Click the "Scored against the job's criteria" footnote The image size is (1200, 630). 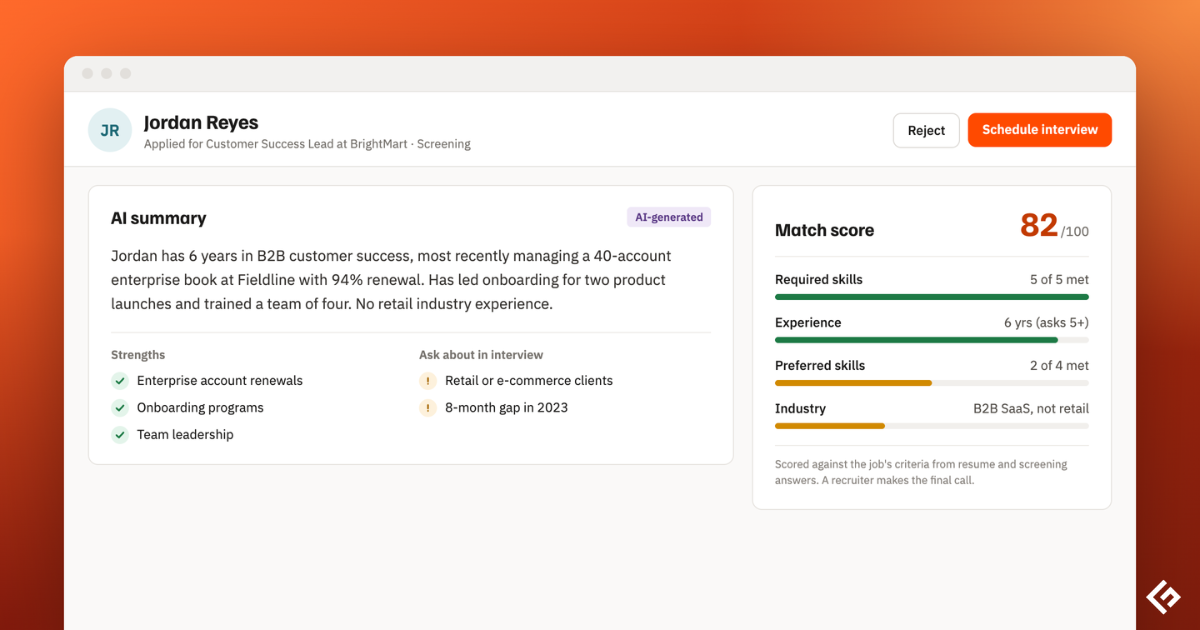coord(921,472)
